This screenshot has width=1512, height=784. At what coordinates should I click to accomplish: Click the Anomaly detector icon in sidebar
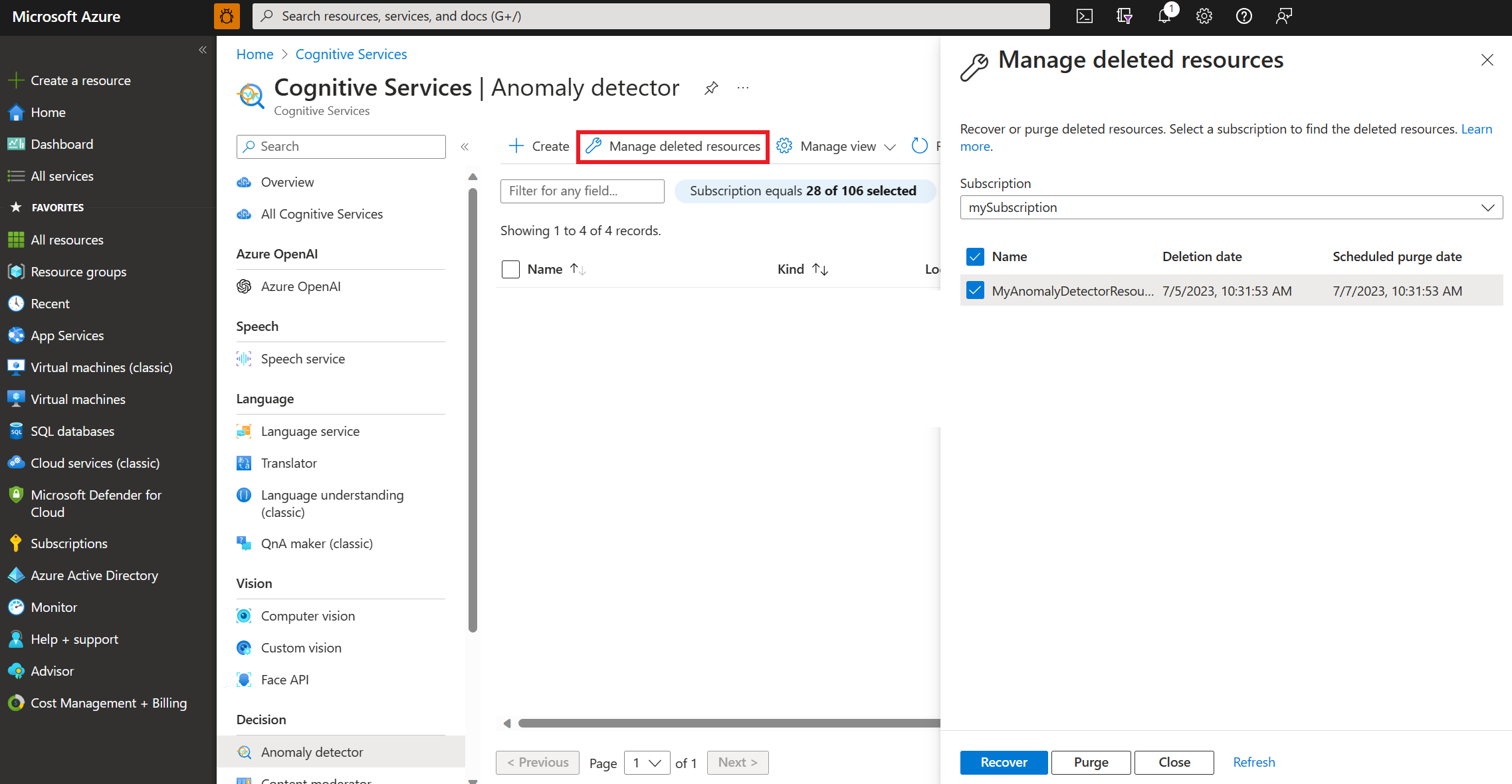pyautogui.click(x=243, y=752)
